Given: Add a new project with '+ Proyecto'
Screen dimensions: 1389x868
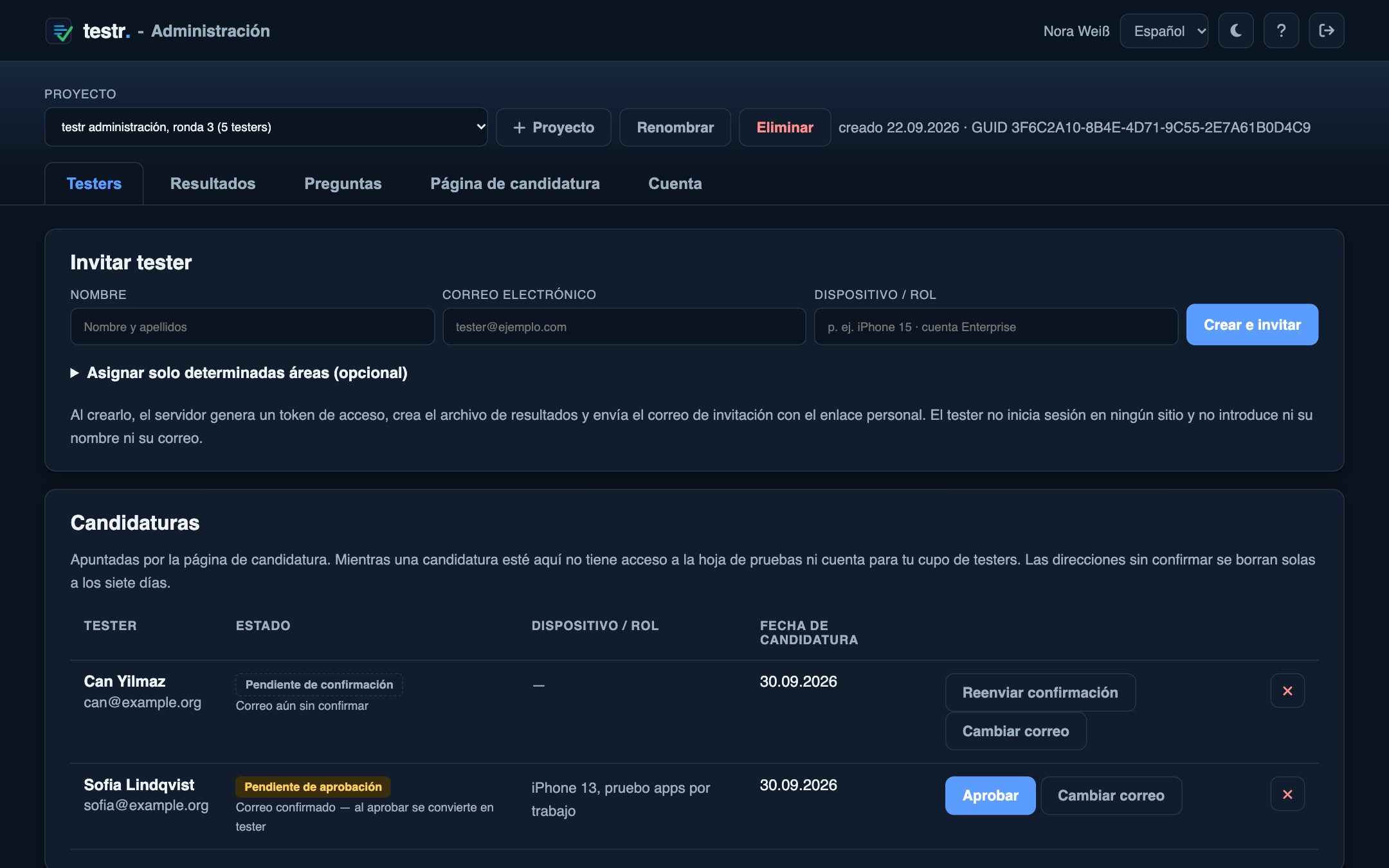Looking at the screenshot, I should pos(554,127).
